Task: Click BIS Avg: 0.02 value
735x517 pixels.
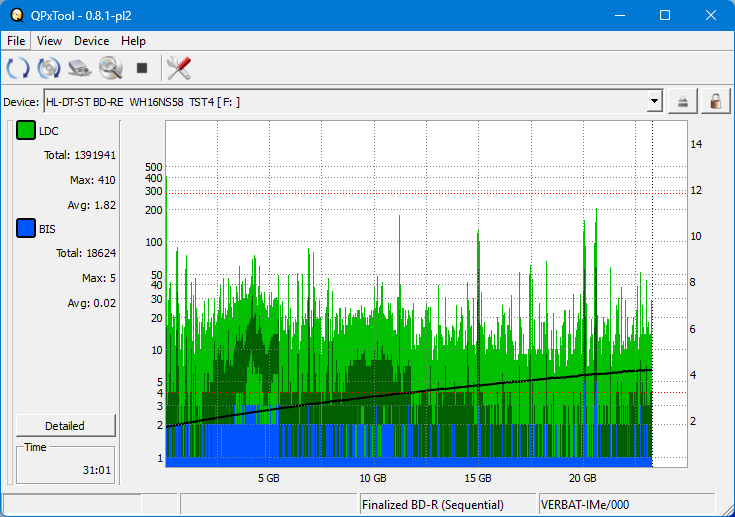Action: click(91, 303)
